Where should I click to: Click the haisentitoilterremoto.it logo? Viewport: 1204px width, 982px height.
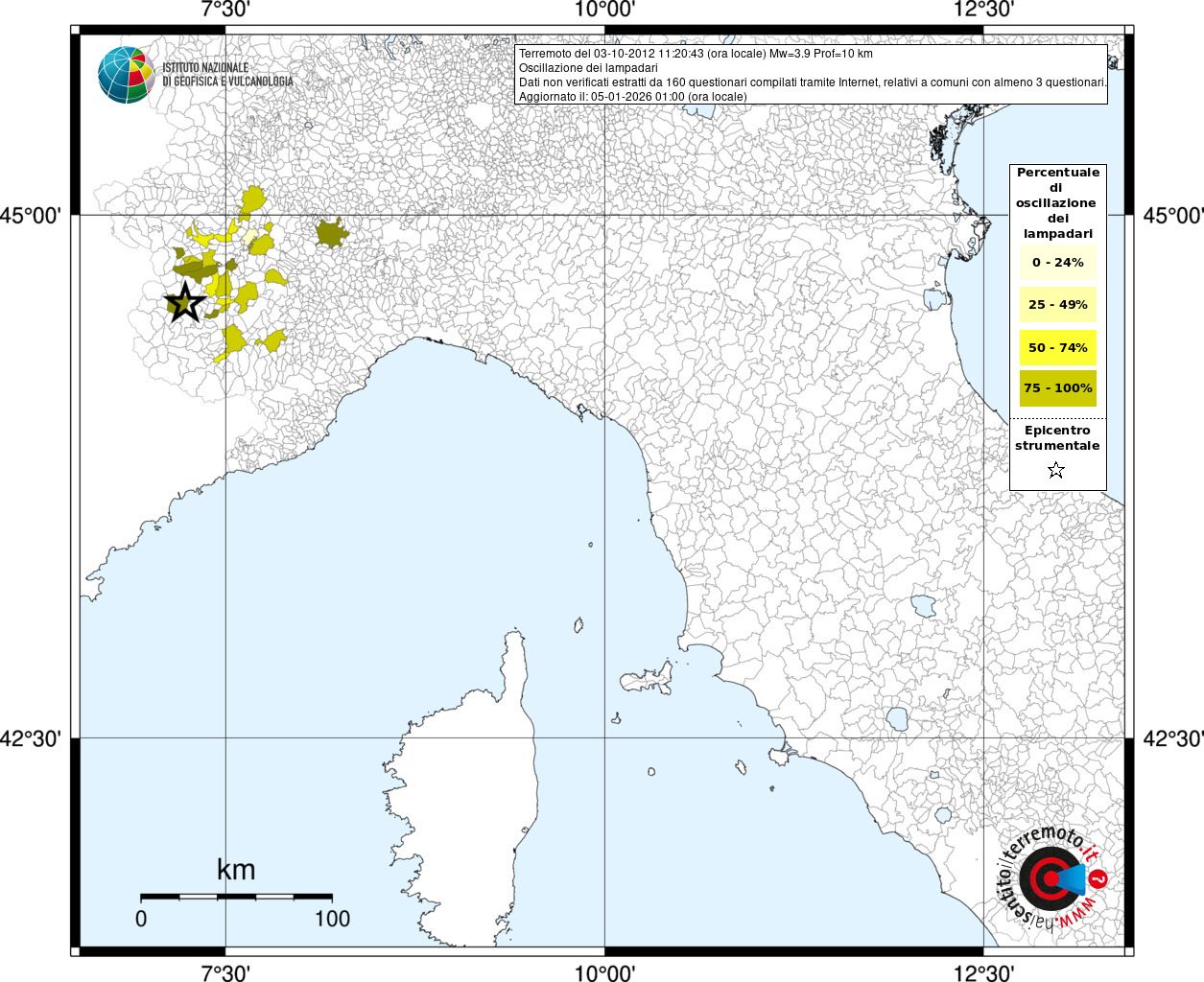[x=1053, y=877]
